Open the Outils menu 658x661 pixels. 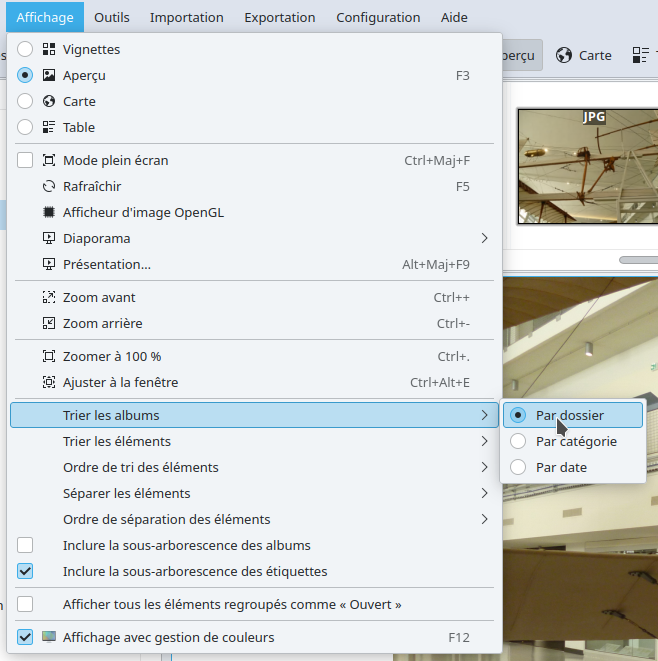(111, 17)
